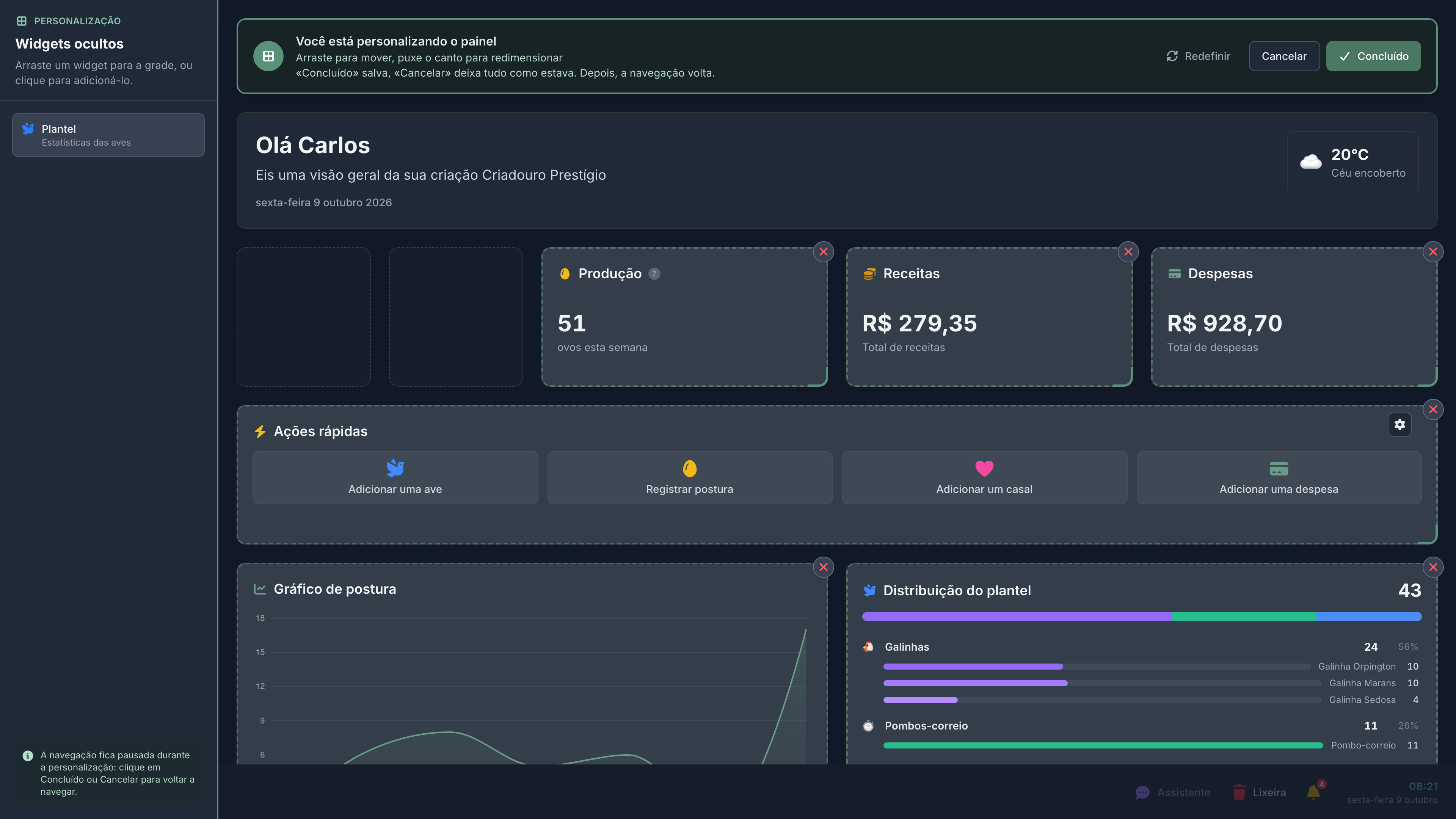
Task: Click the "R$ 279,35" value
Action: (919, 323)
